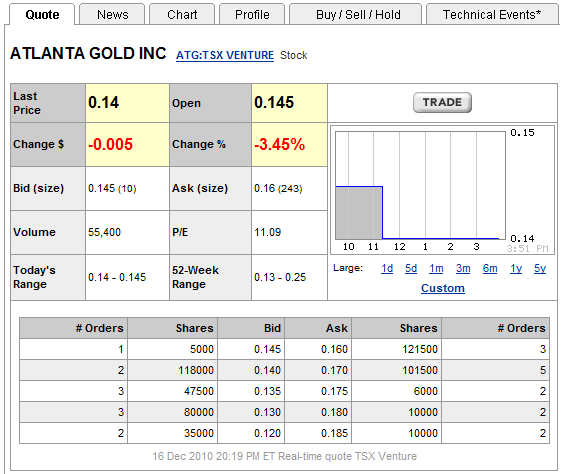Select bid price 0.140 in order book
Image resolution: width=565 pixels, height=474 pixels.
[251, 370]
